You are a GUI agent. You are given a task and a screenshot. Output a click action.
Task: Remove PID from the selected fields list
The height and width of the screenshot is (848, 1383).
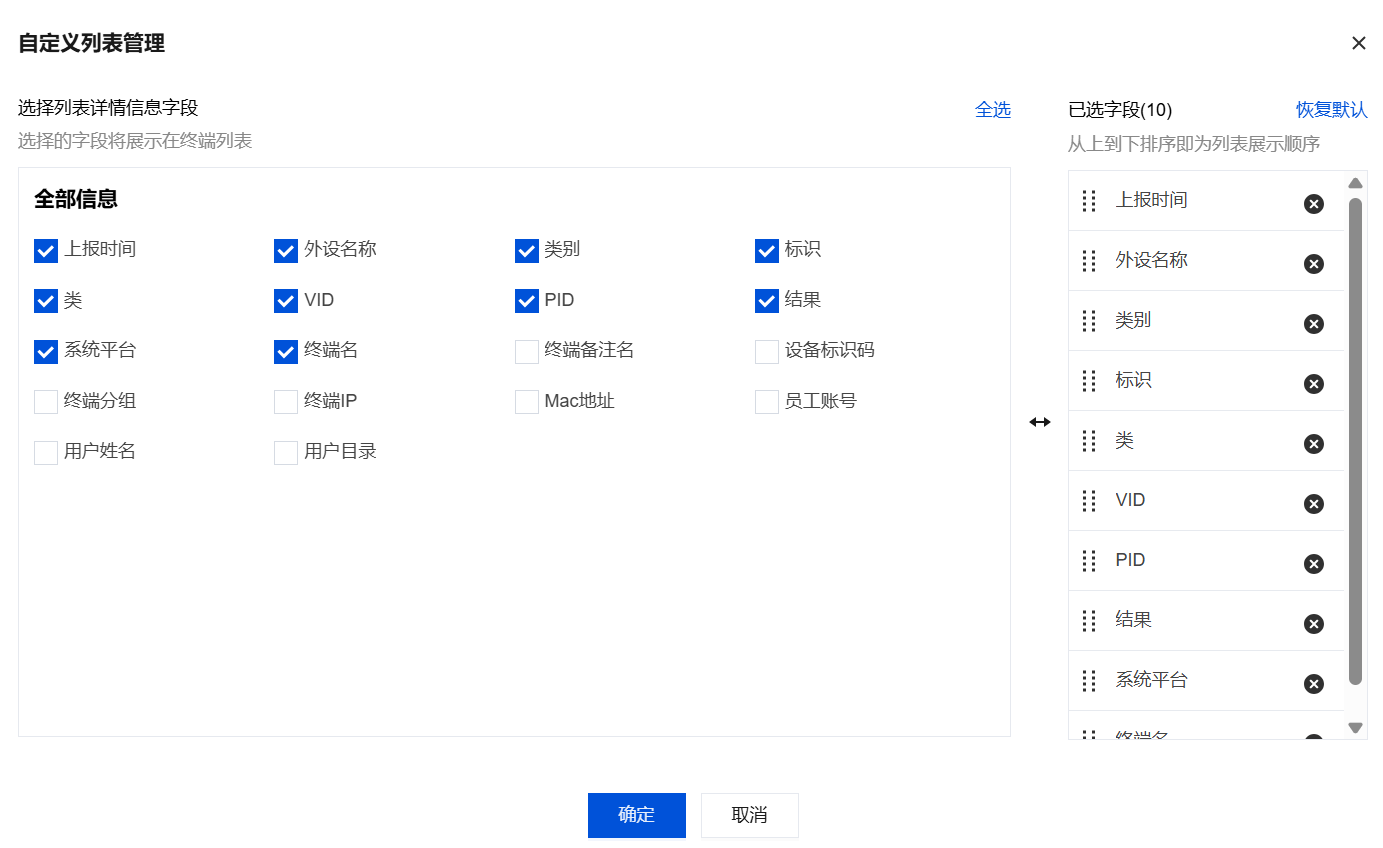[1314, 564]
